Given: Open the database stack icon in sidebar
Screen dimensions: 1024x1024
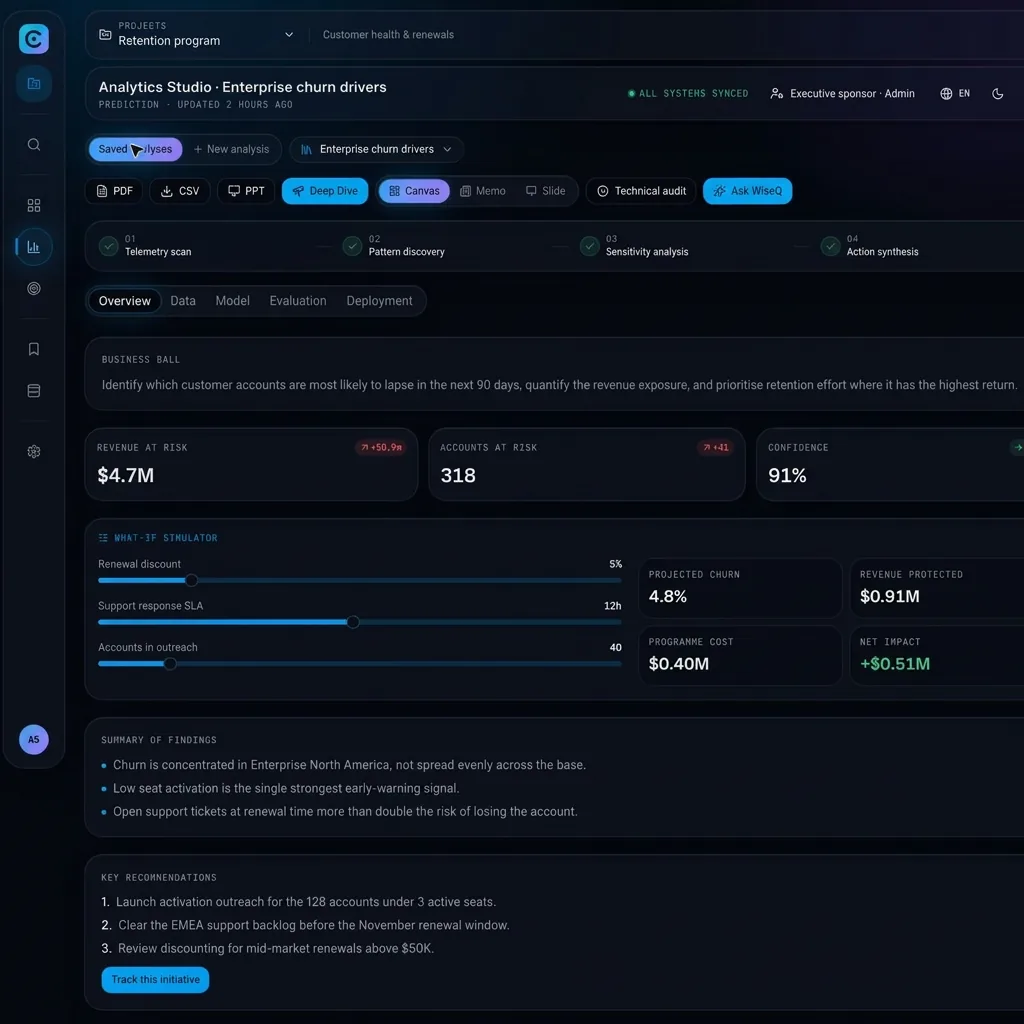Looking at the screenshot, I should (34, 391).
